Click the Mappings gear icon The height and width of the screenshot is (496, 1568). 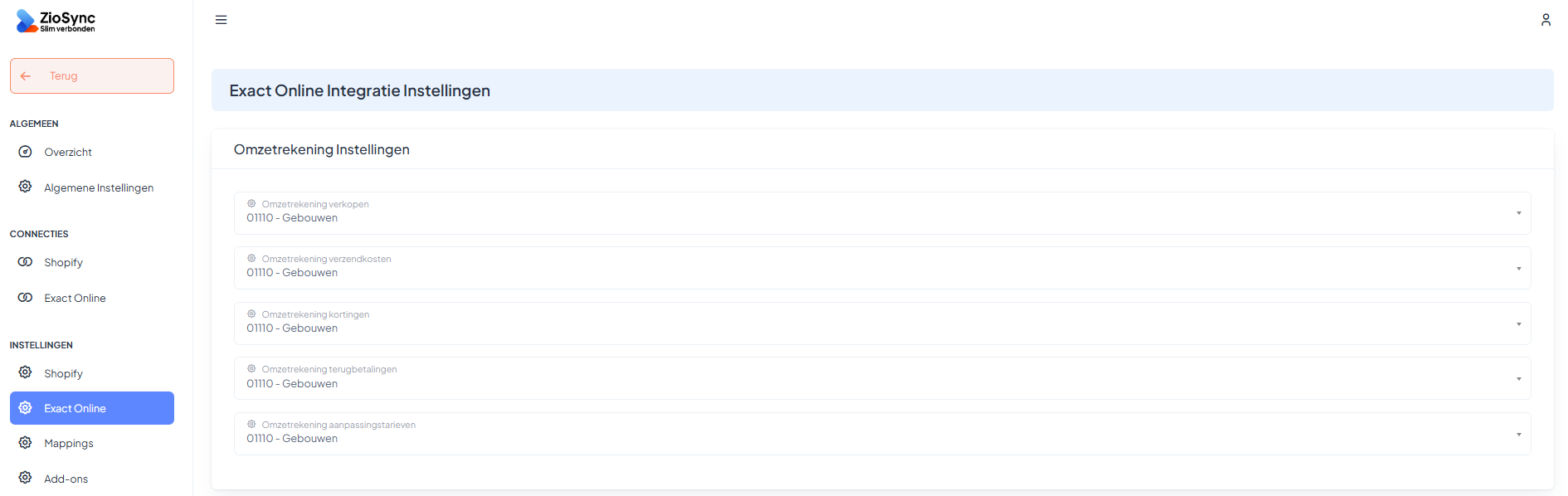(x=26, y=443)
